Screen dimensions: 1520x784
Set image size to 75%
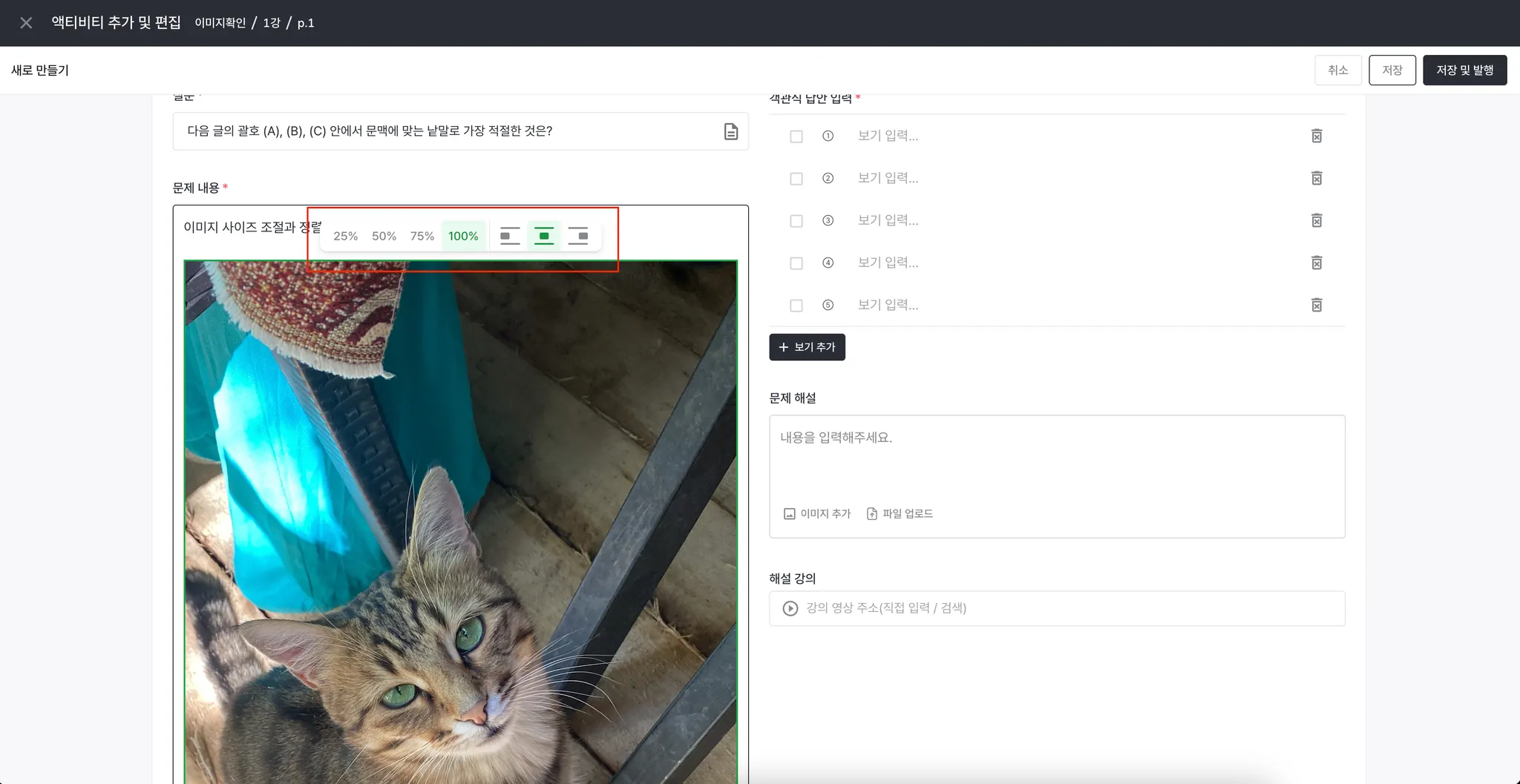(422, 236)
